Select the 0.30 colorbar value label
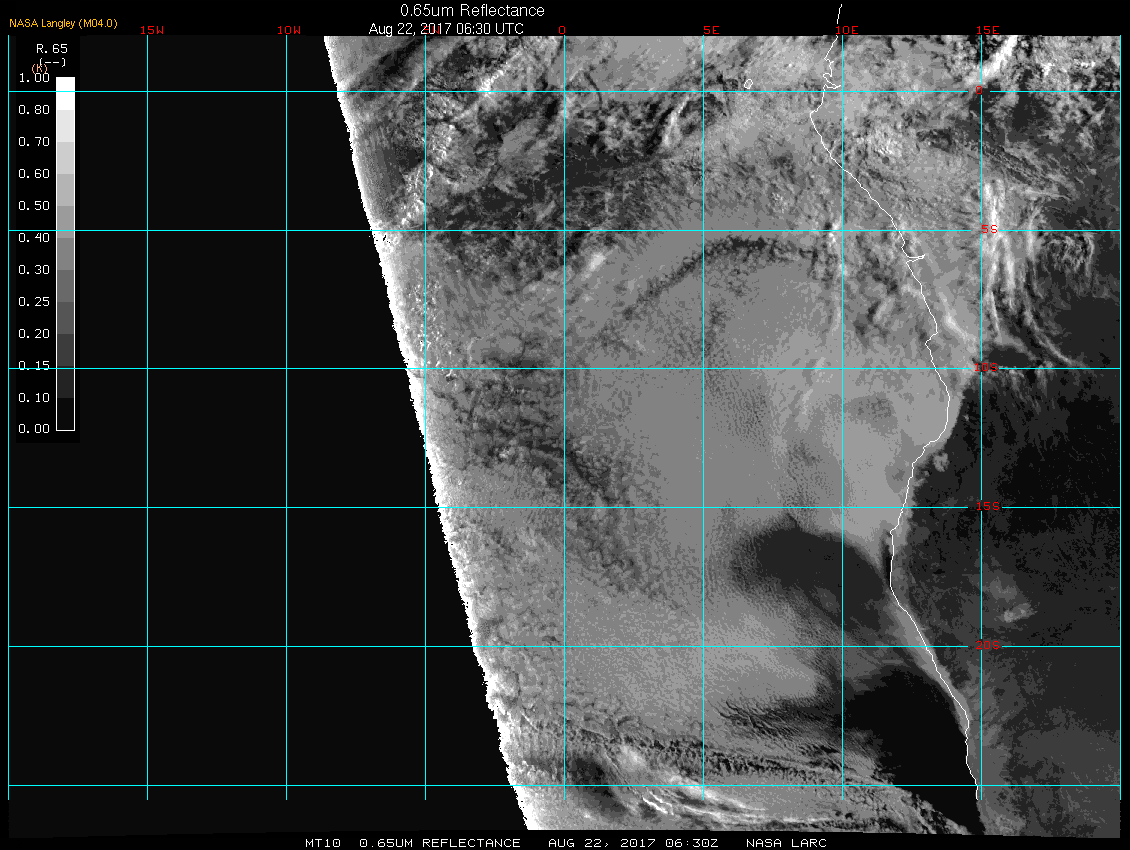This screenshot has width=1130, height=850. 34,270
